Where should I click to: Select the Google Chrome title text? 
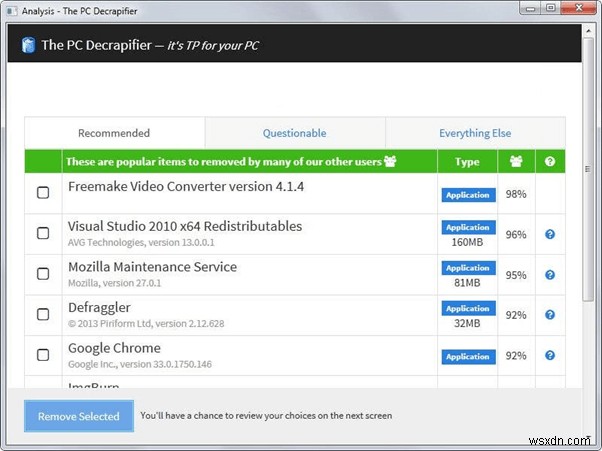coord(114,348)
